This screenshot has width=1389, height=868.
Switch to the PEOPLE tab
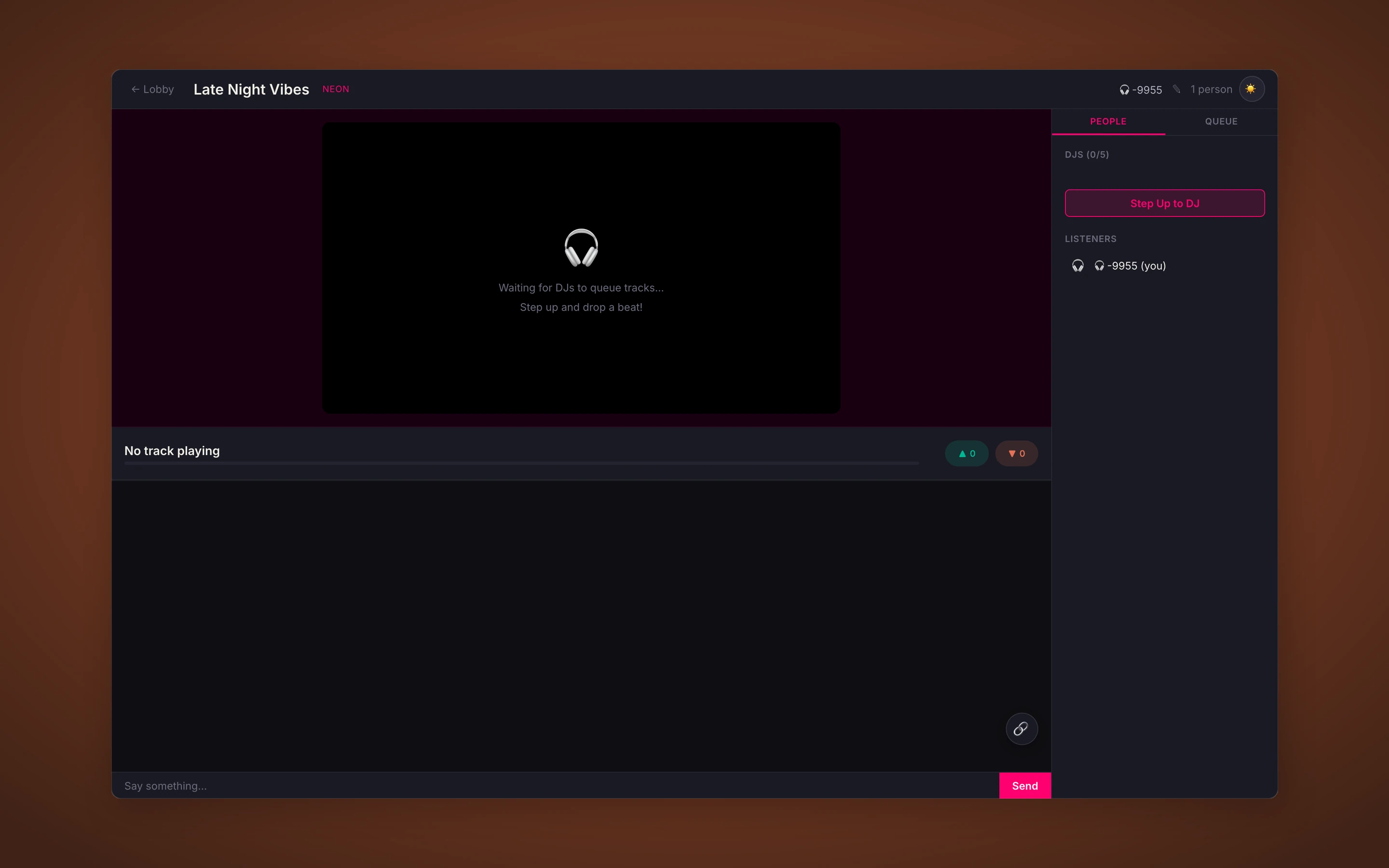[x=1108, y=121]
